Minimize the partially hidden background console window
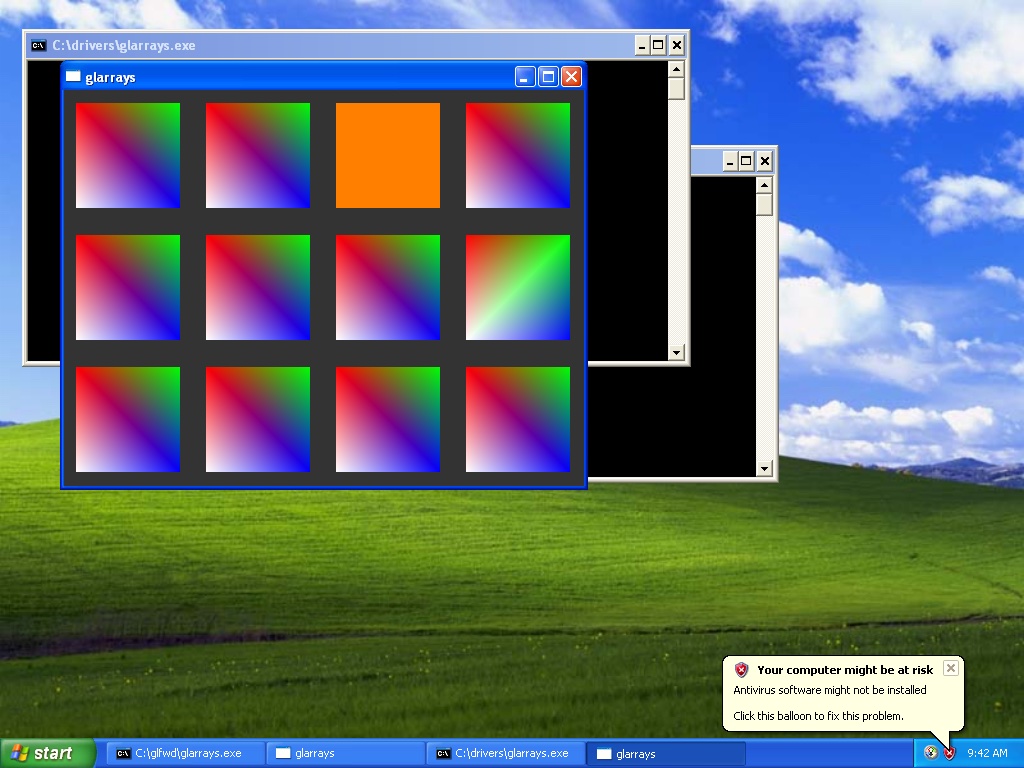 tap(730, 161)
